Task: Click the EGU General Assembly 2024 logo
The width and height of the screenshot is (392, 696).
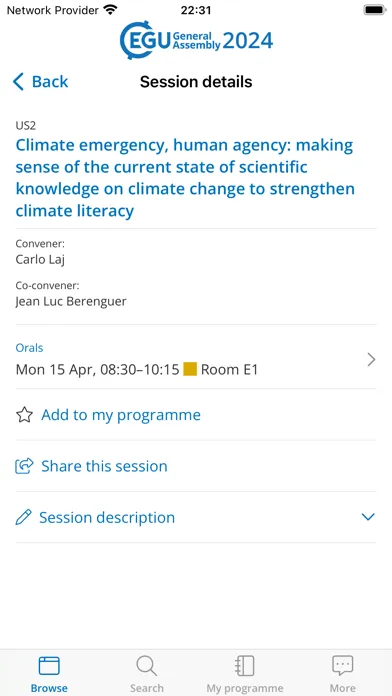Action: point(196,40)
